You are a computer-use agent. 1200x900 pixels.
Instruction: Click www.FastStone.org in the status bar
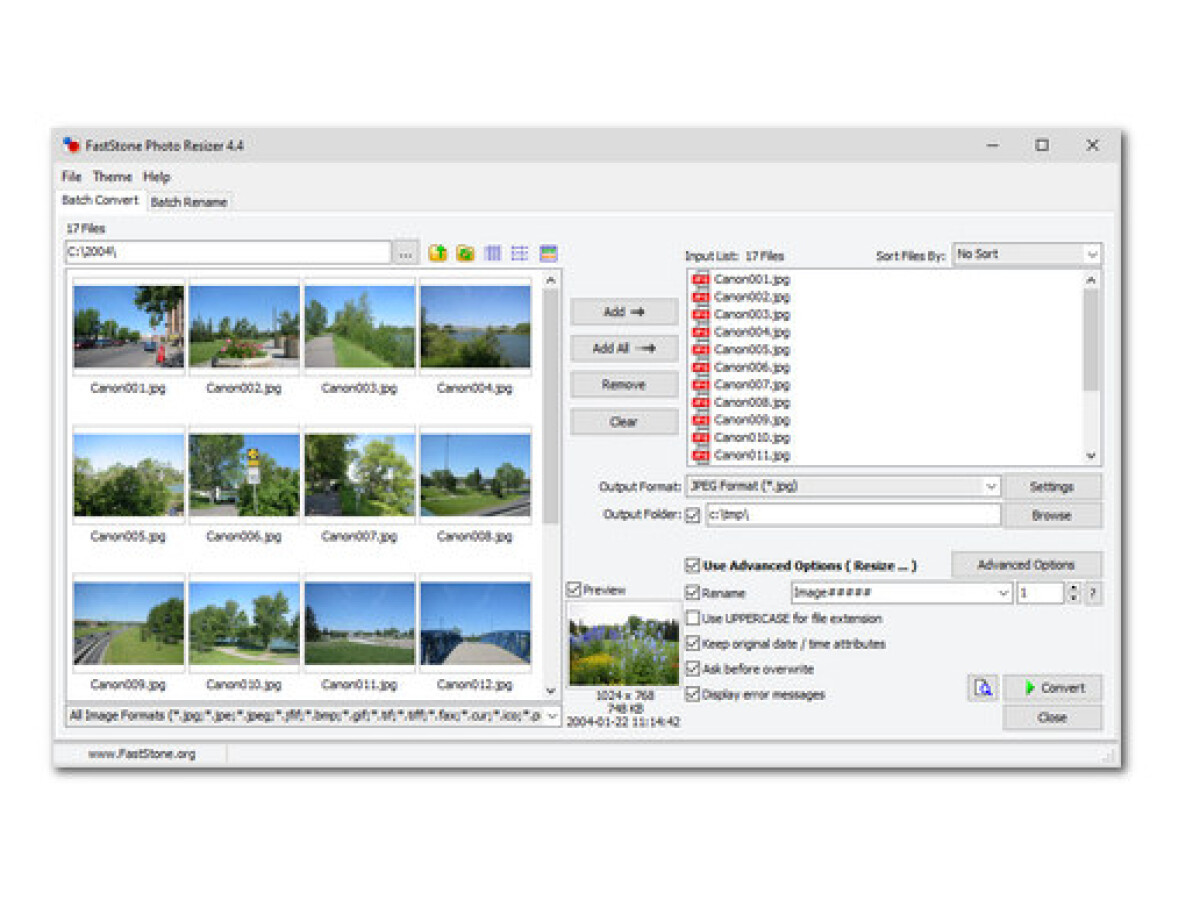click(142, 754)
